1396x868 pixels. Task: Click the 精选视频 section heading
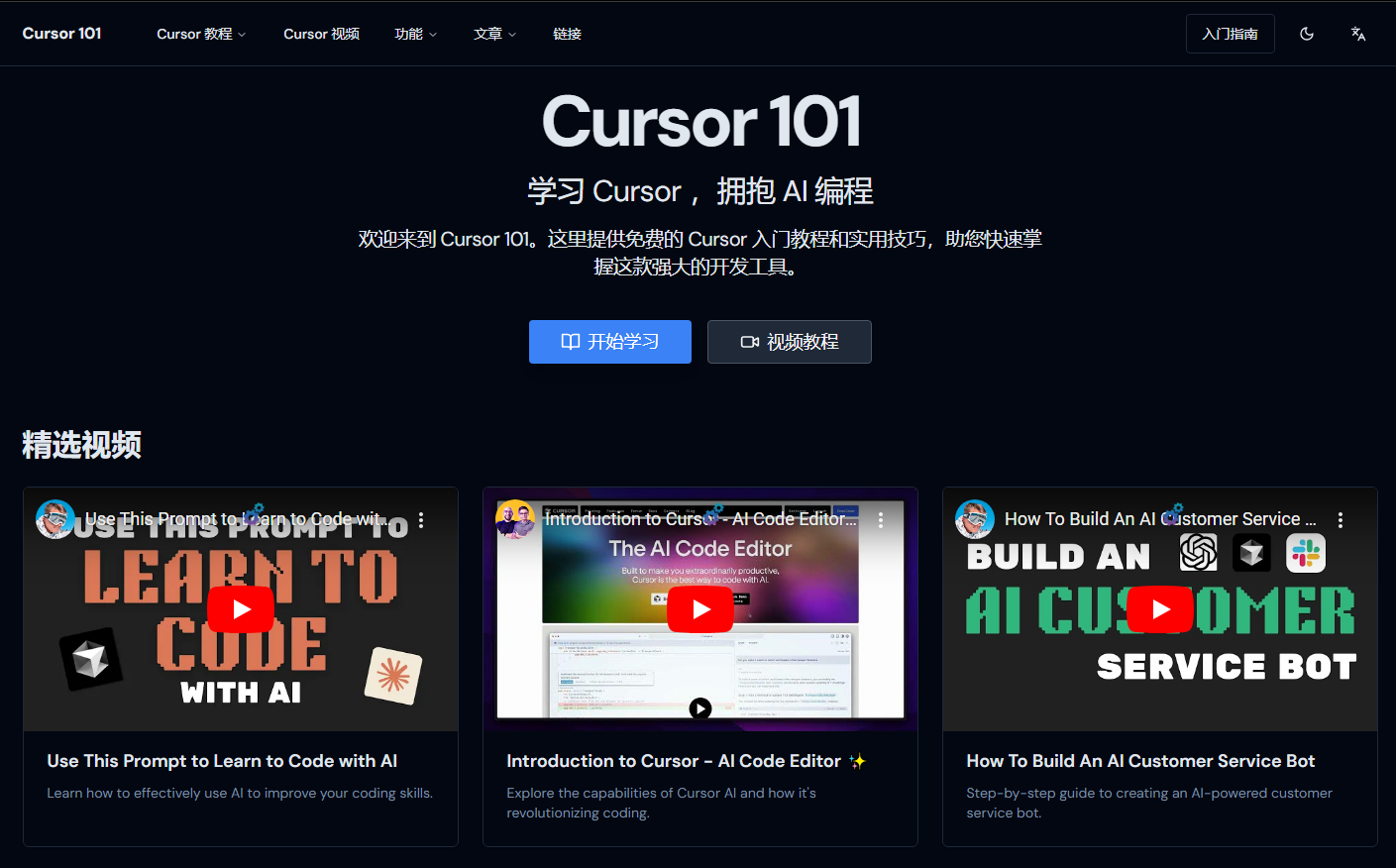click(81, 445)
